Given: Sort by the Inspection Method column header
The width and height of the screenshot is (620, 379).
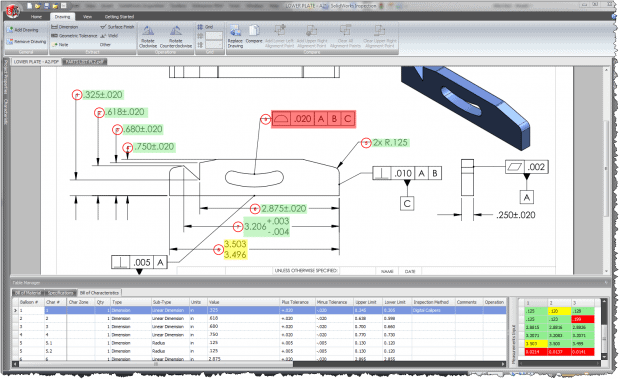Looking at the screenshot, I should coord(433,302).
